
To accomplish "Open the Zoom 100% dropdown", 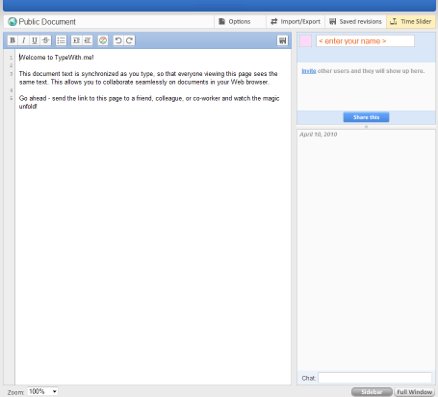I will click(43, 391).
